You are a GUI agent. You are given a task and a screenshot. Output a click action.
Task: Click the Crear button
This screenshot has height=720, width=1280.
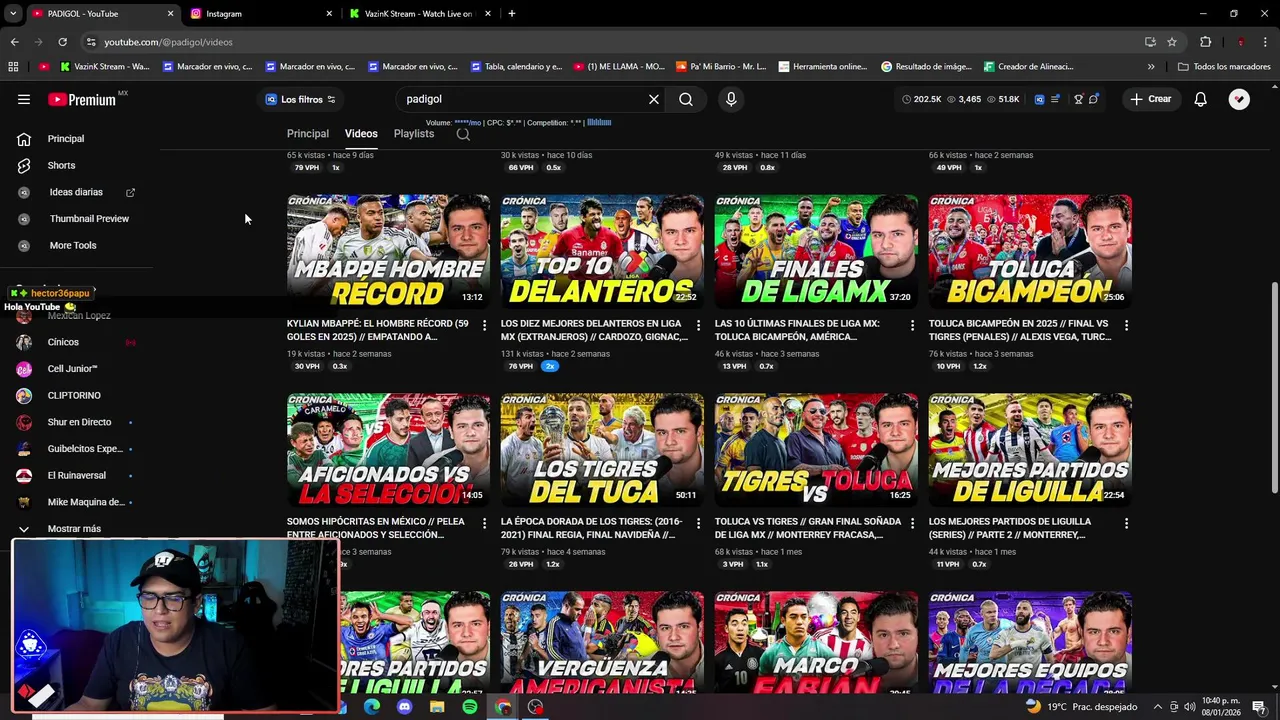pos(1150,99)
